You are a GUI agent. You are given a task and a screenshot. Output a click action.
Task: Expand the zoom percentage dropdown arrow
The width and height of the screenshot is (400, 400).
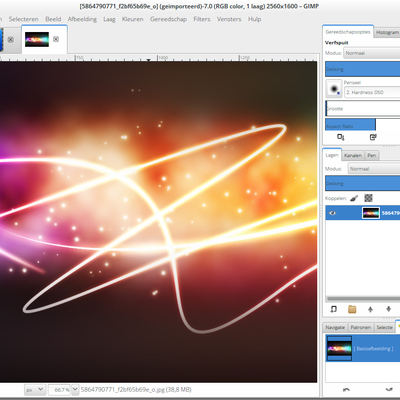click(75, 389)
